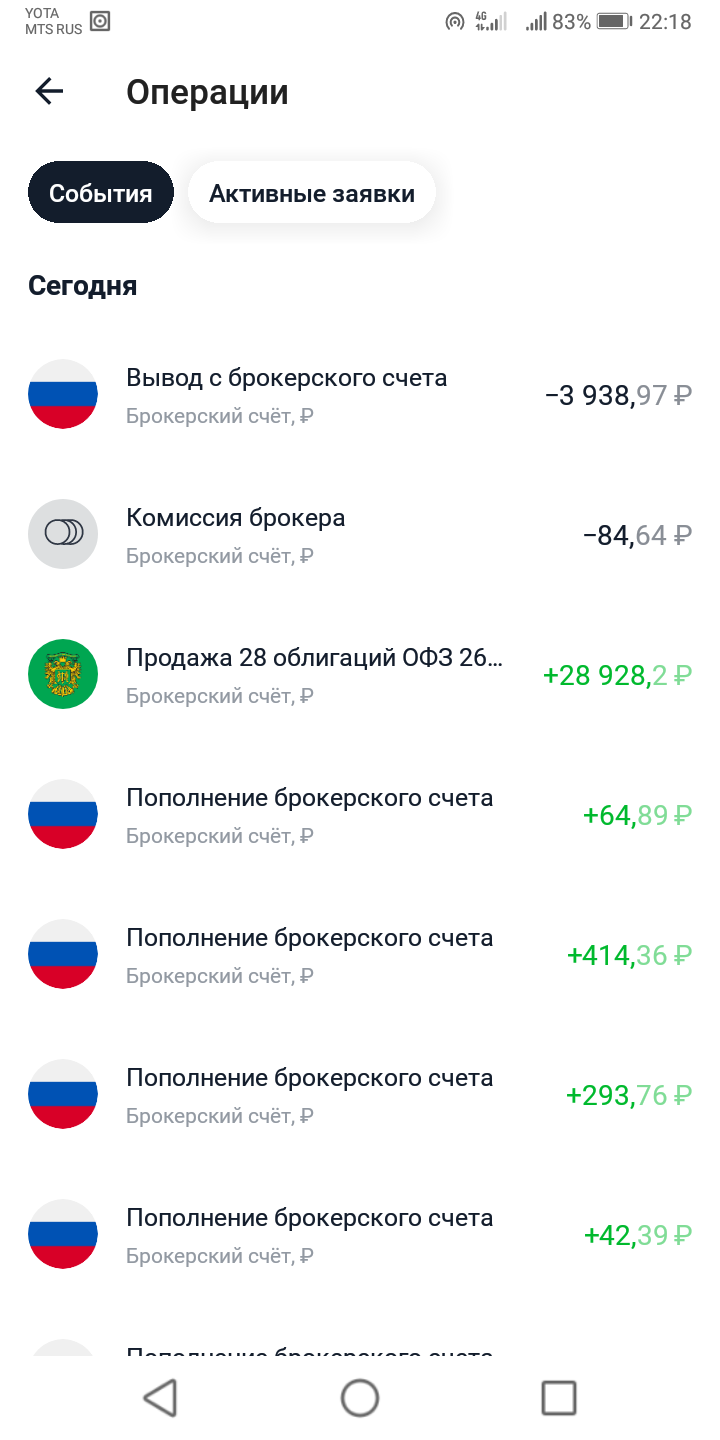Viewport: 720px width, 1440px height.
Task: Open the Продажа 28 облигаций ОФЗ operation
Action: (360, 674)
